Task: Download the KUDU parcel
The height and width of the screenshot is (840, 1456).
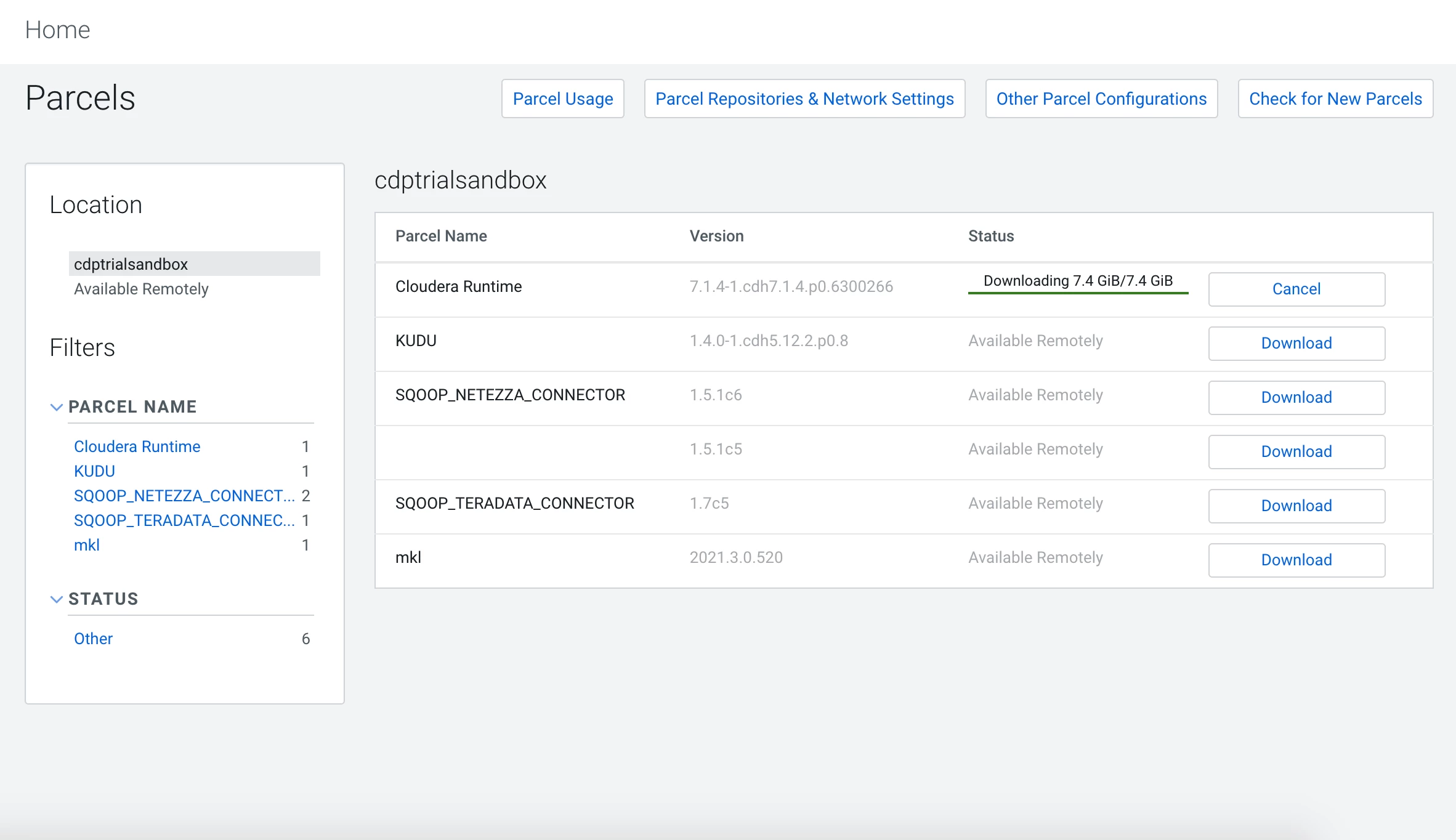Action: [x=1296, y=343]
